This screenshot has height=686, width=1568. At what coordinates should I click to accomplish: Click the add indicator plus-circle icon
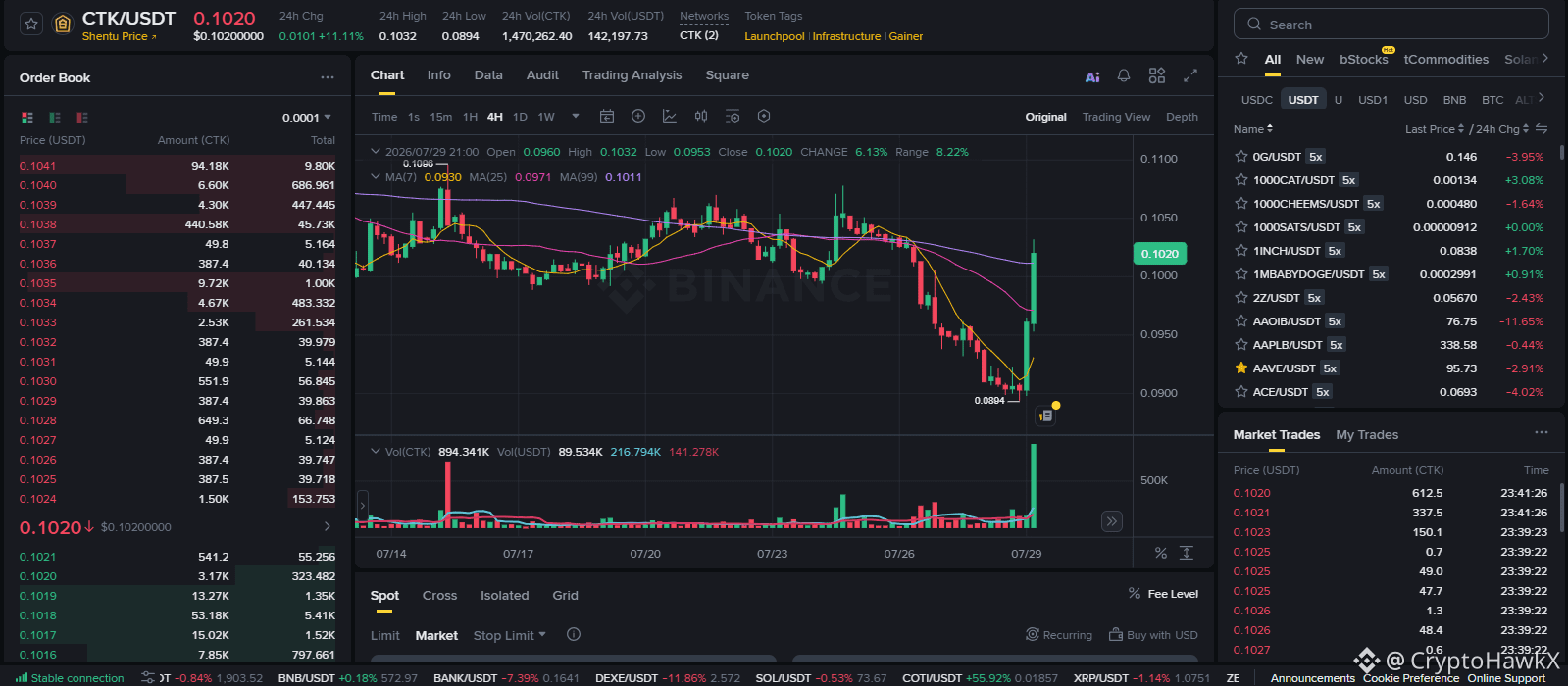(x=638, y=116)
